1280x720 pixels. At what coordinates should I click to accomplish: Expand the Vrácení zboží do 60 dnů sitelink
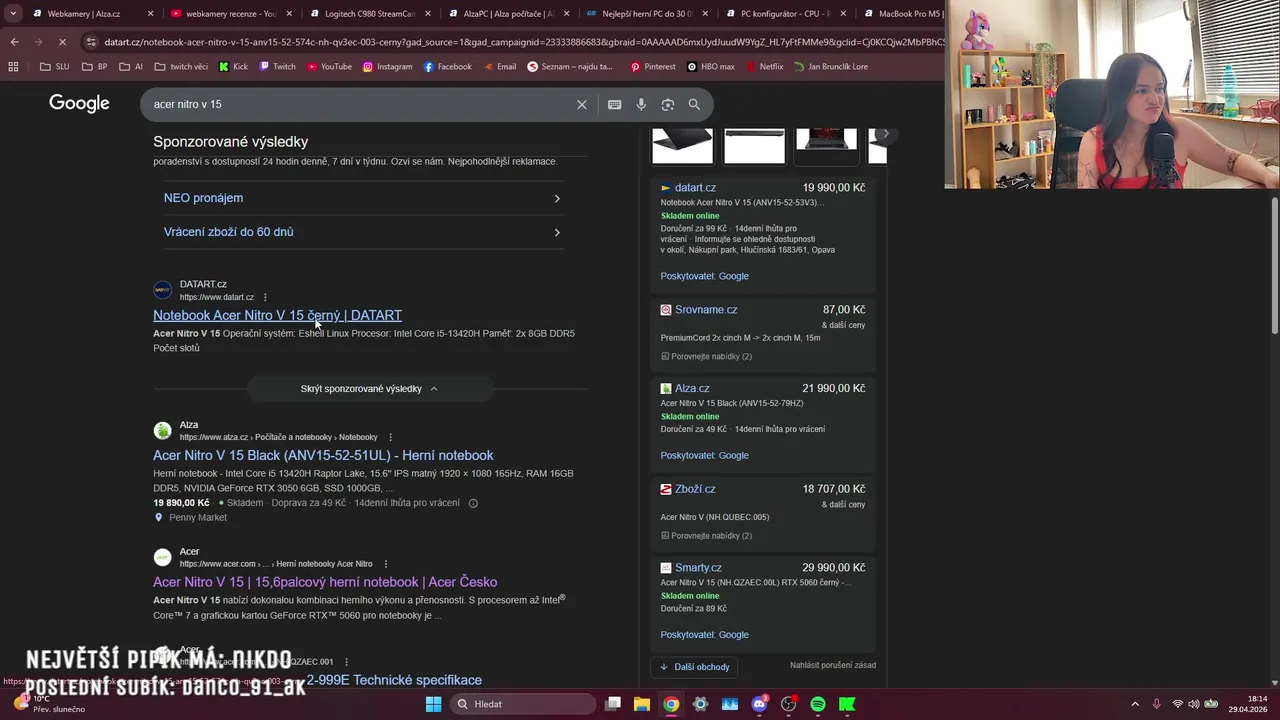(x=362, y=232)
